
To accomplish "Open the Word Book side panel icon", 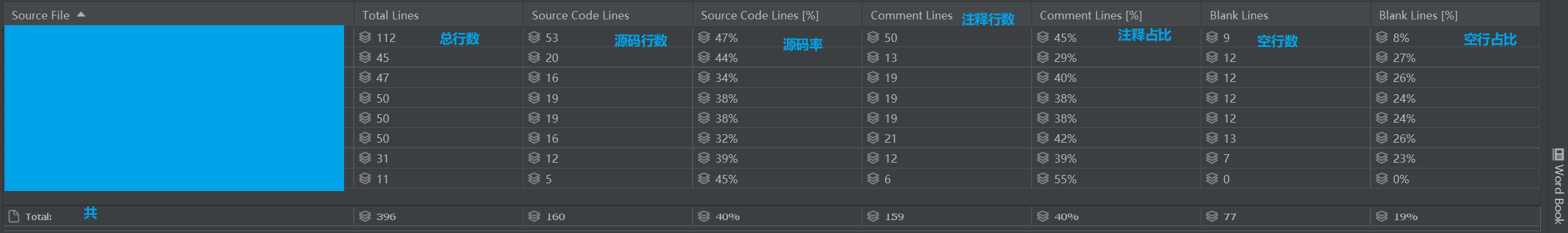I will [x=1558, y=154].
